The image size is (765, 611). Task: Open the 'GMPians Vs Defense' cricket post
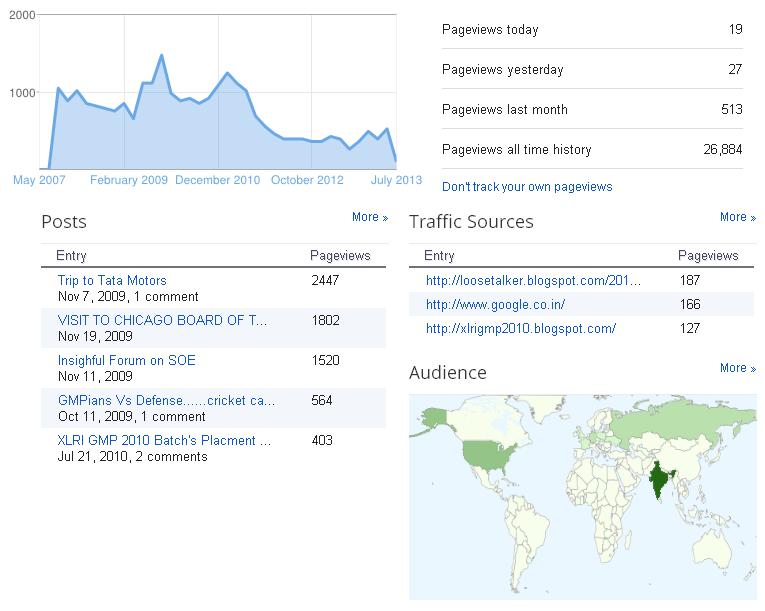point(166,400)
